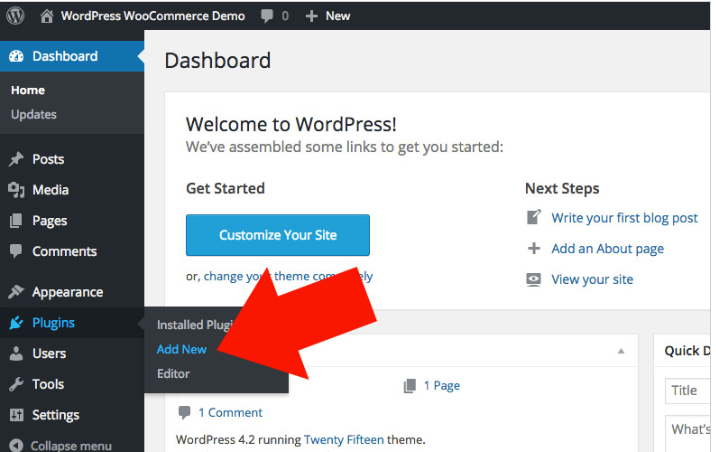
Task: Open Updates under Dashboard menu
Action: click(34, 114)
